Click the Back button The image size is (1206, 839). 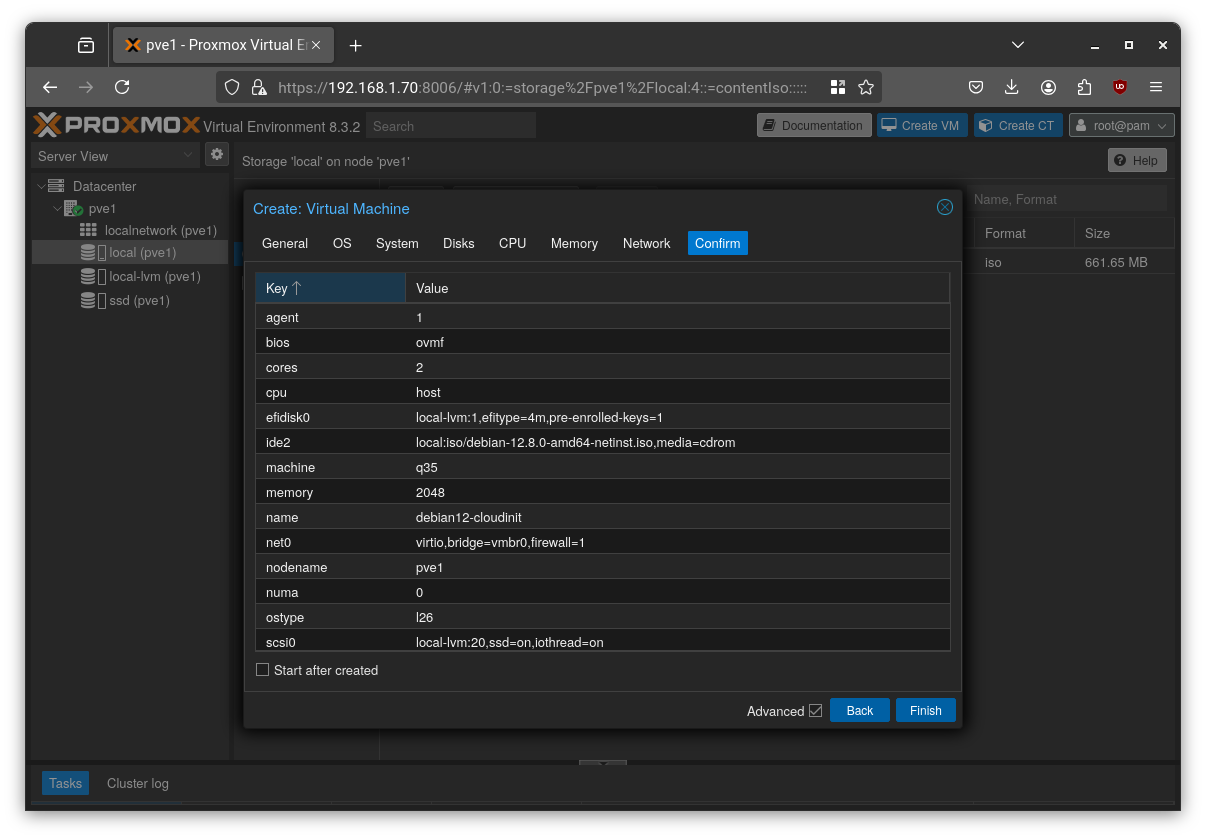(x=859, y=710)
